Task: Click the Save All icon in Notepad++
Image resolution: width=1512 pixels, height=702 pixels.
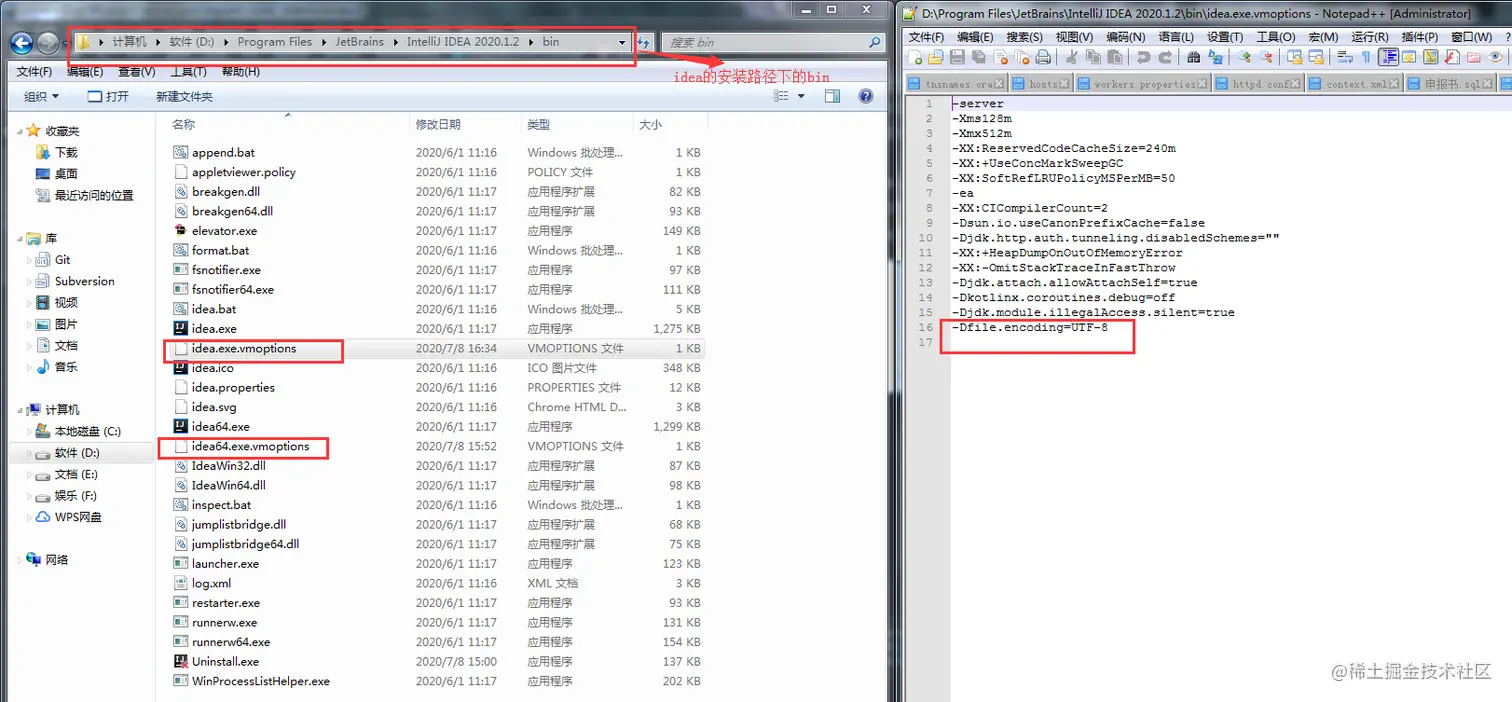Action: 979,57
